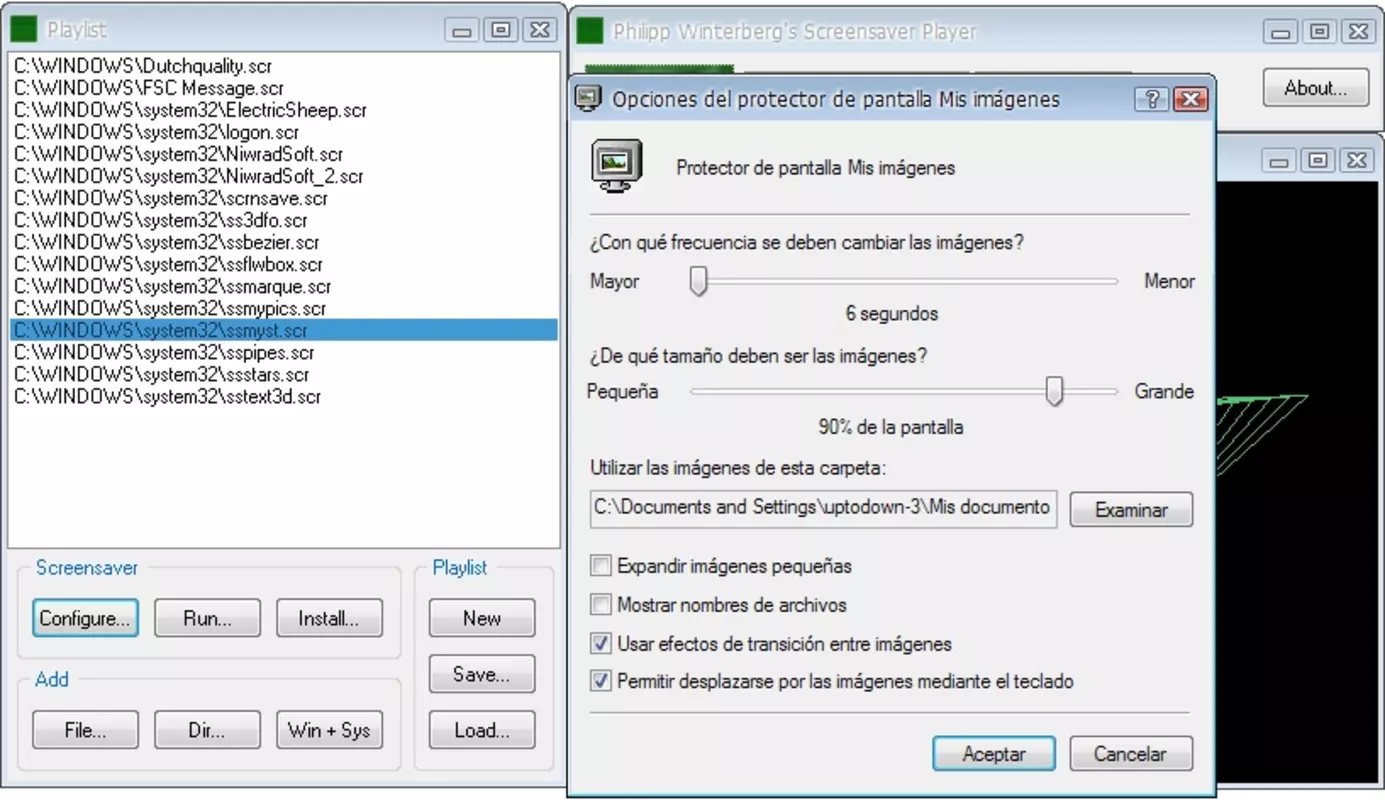
Task: Click the large Mis imágenes screensaver monitor icon
Action: (616, 166)
